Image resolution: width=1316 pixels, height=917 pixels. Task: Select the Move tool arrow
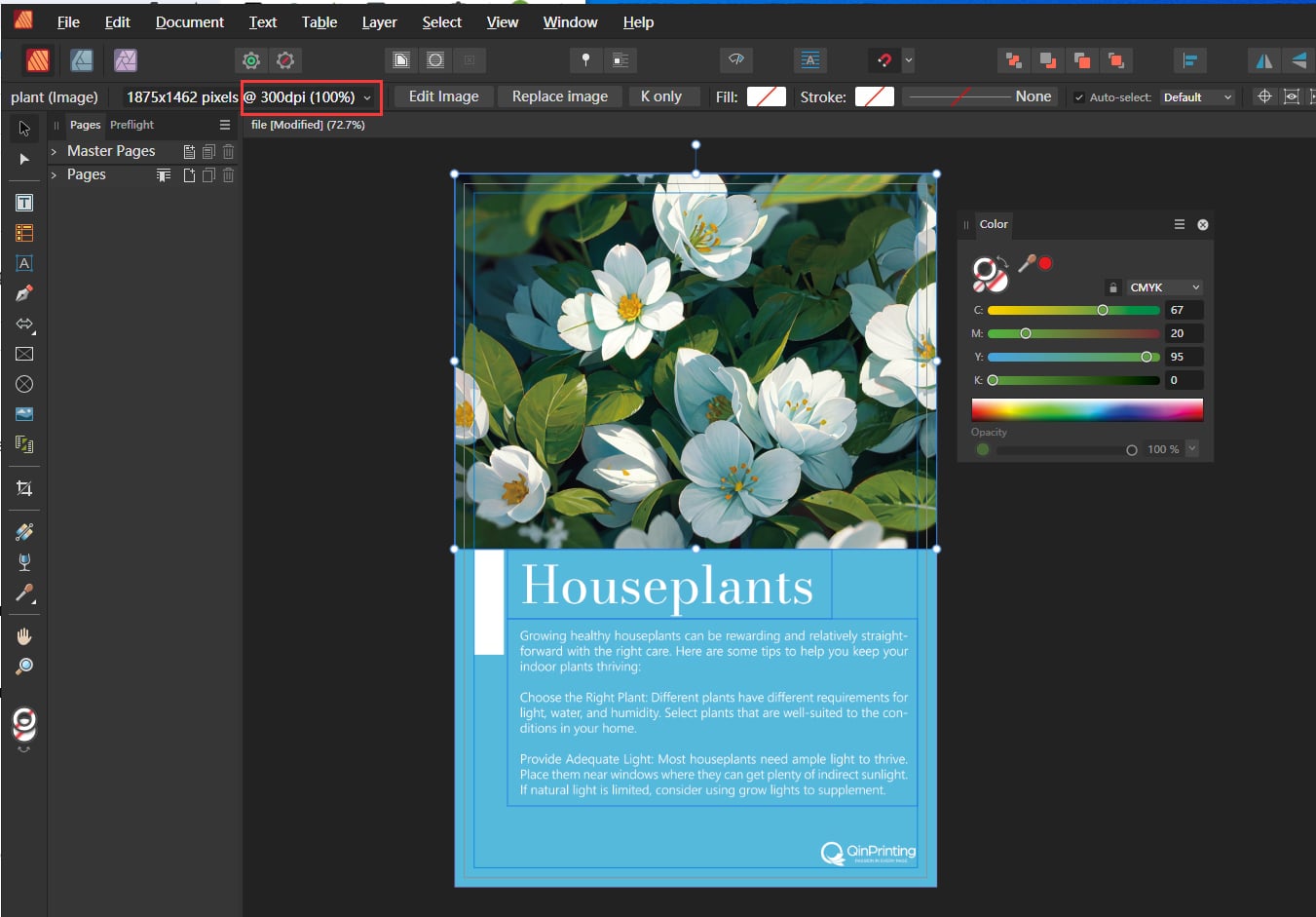click(x=24, y=128)
